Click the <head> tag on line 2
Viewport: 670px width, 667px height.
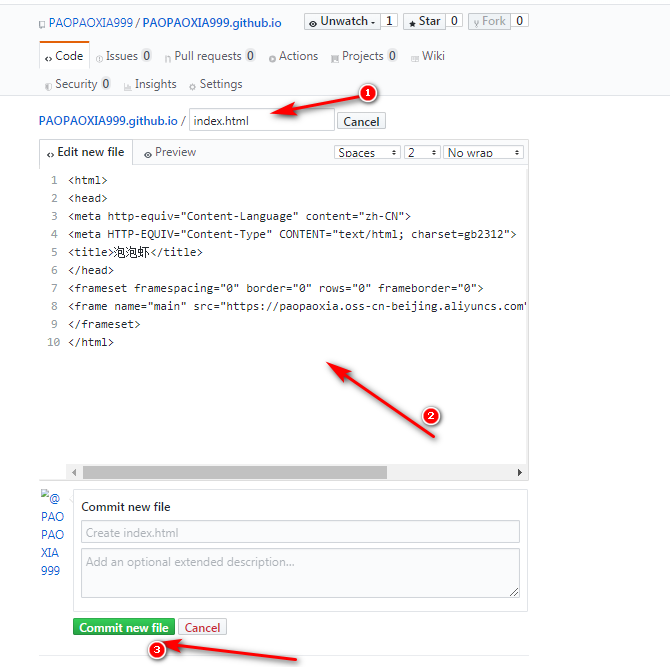click(88, 198)
